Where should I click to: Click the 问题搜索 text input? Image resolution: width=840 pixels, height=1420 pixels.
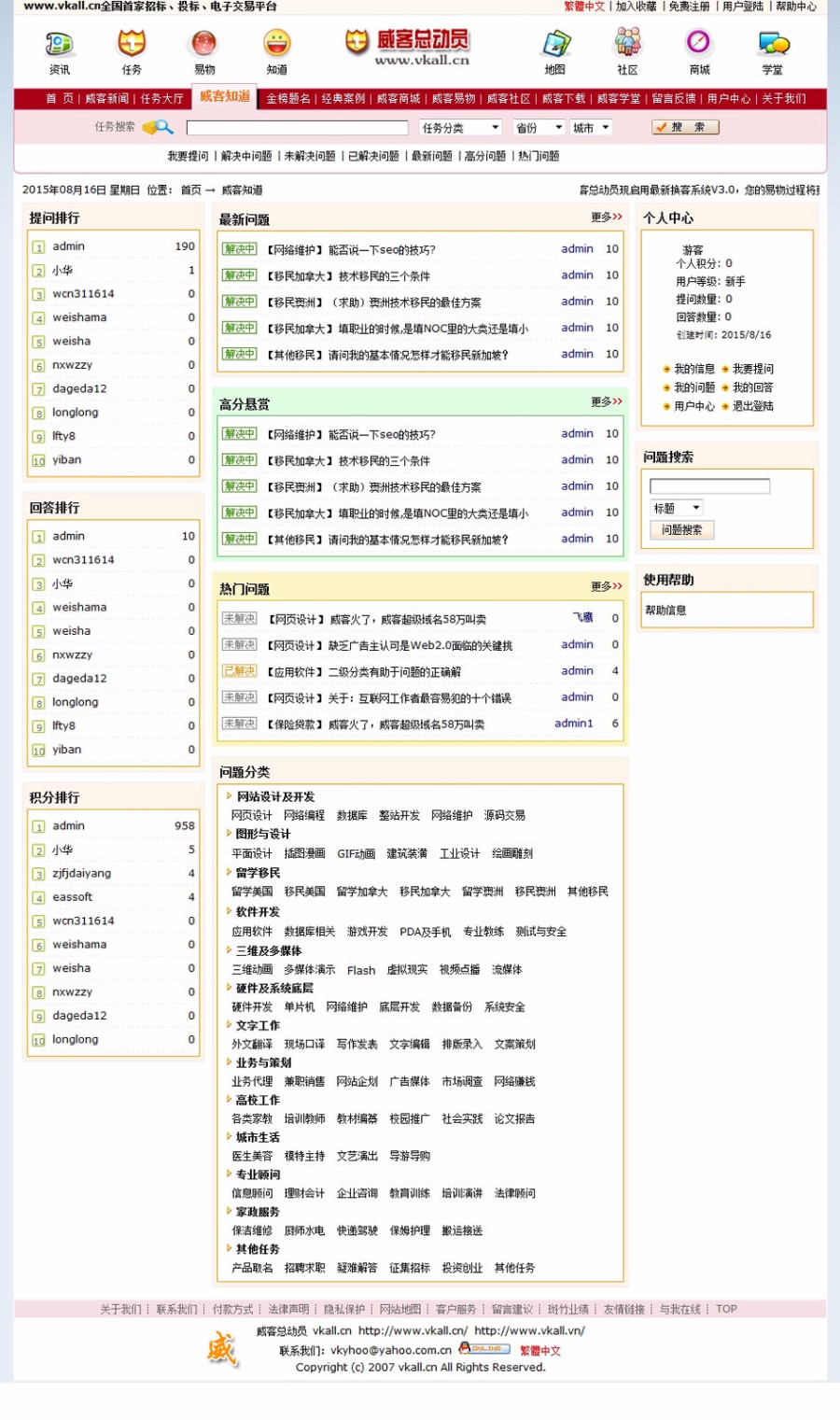pyautogui.click(x=709, y=486)
